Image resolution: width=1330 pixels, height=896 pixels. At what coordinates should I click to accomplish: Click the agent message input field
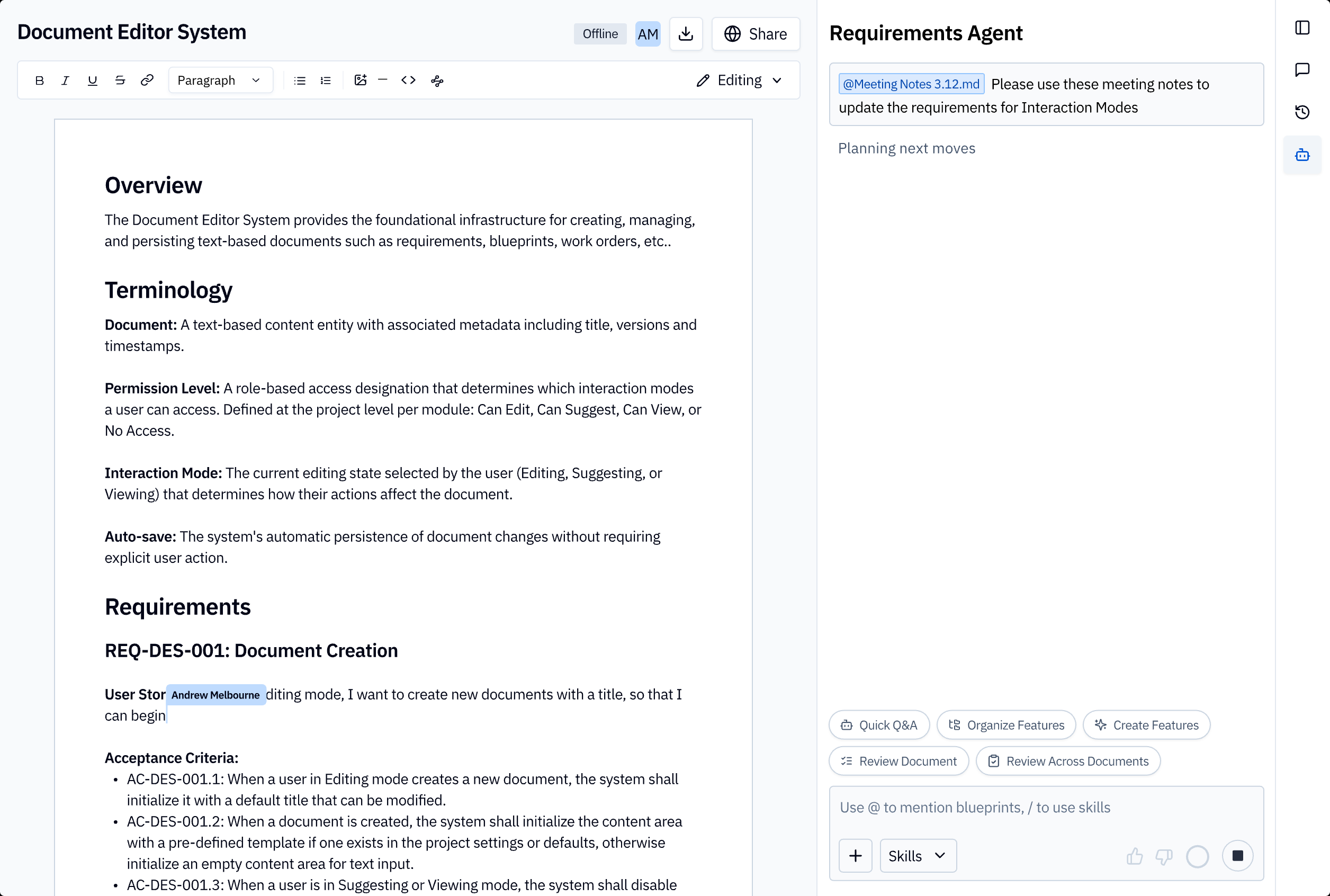1046,808
